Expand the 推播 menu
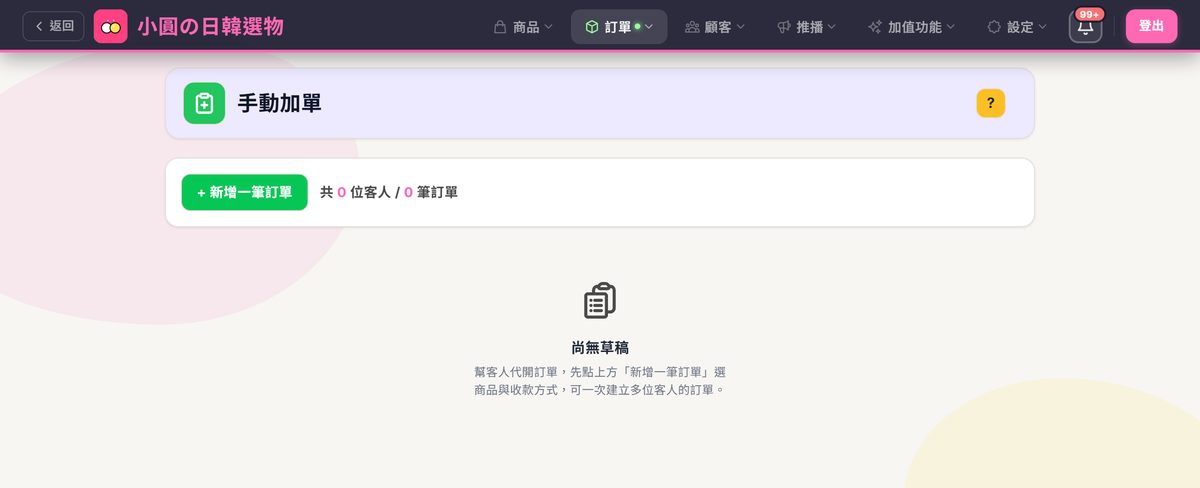 click(806, 27)
